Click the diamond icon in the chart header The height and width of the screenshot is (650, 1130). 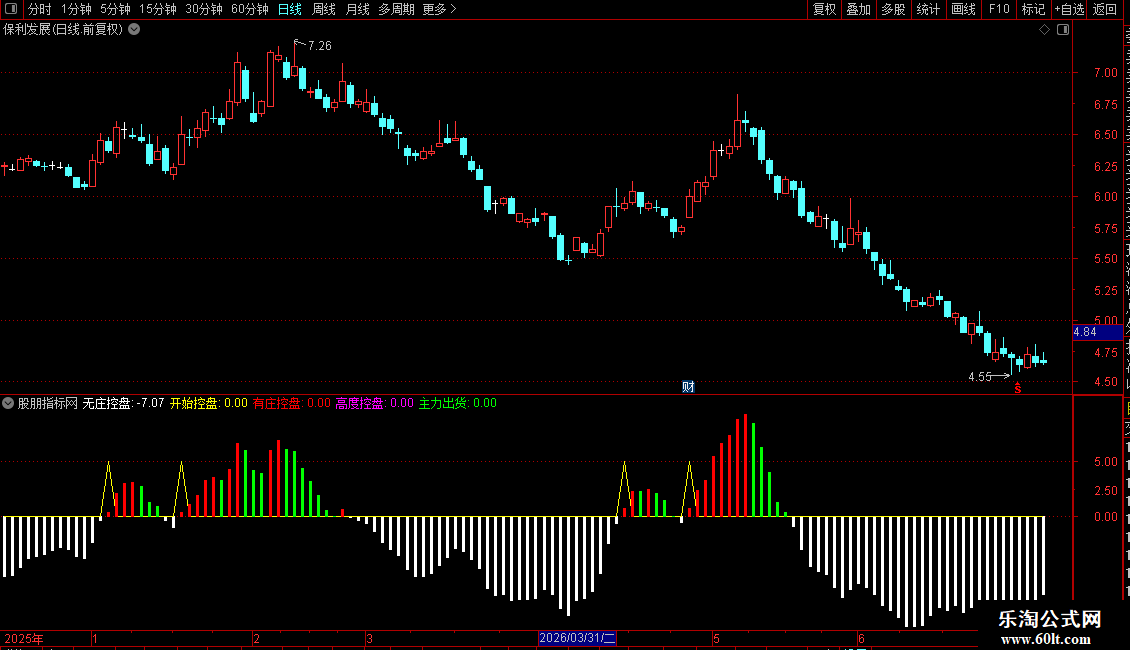(x=1044, y=30)
